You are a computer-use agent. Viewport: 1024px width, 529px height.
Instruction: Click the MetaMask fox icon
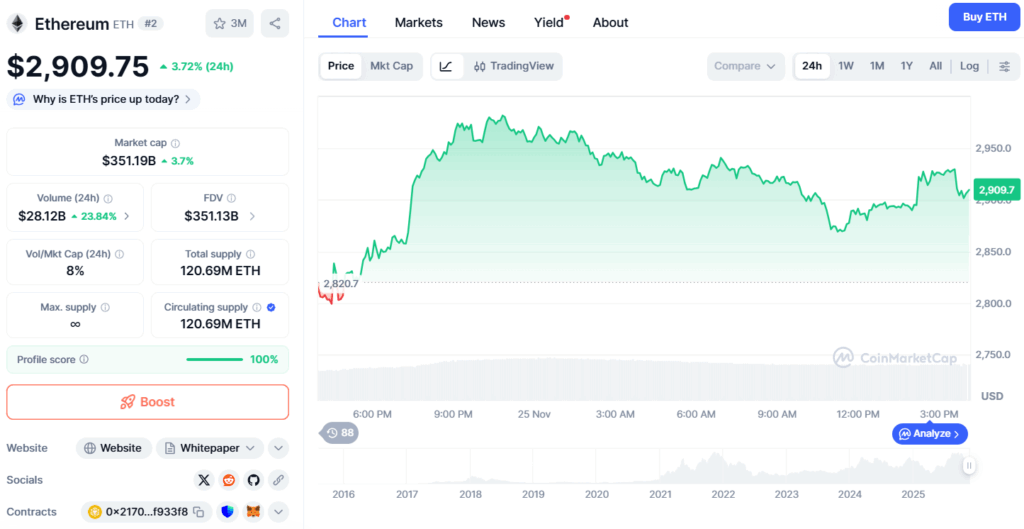point(253,512)
